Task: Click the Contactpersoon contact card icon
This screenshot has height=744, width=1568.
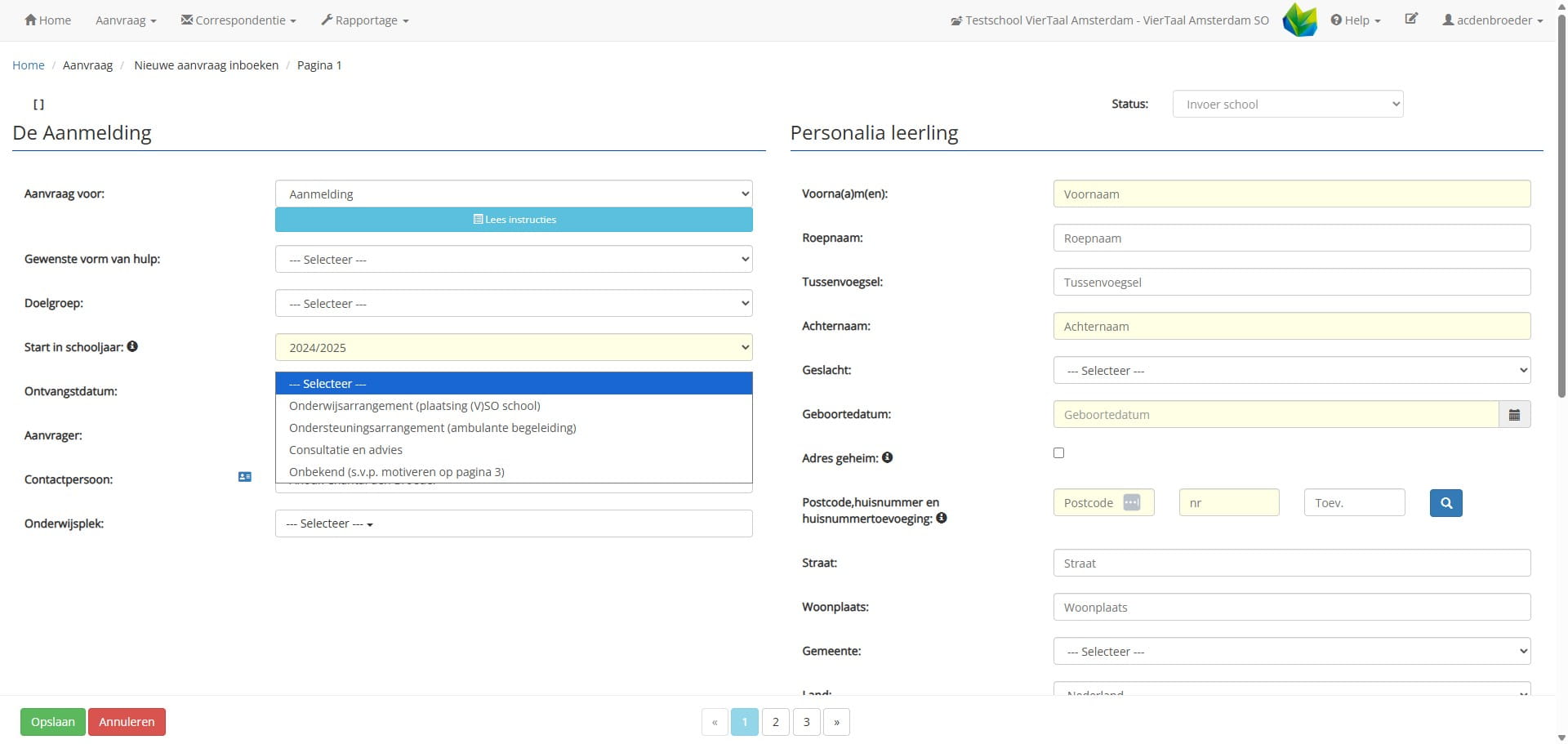Action: 244,477
